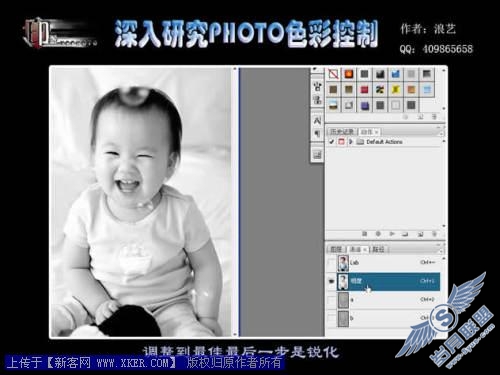The width and height of the screenshot is (500, 375).
Task: Apply the blue glass style preset
Action: (396, 74)
